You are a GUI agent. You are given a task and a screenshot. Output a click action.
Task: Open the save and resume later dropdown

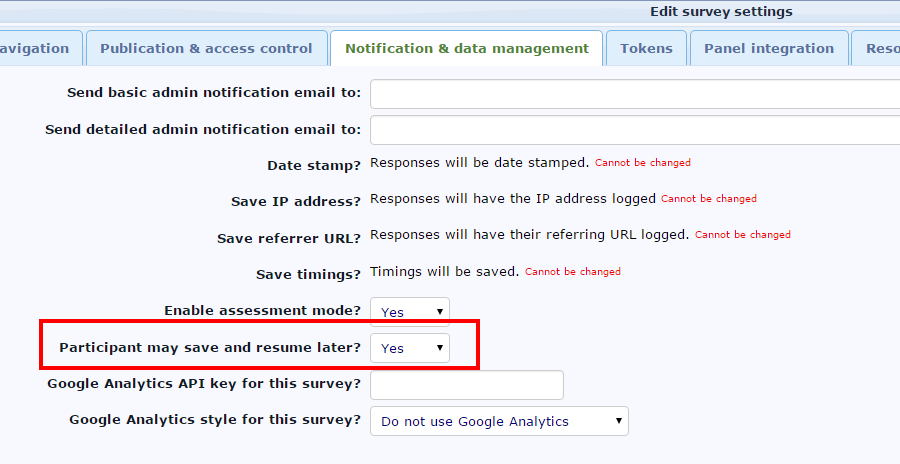pos(410,348)
